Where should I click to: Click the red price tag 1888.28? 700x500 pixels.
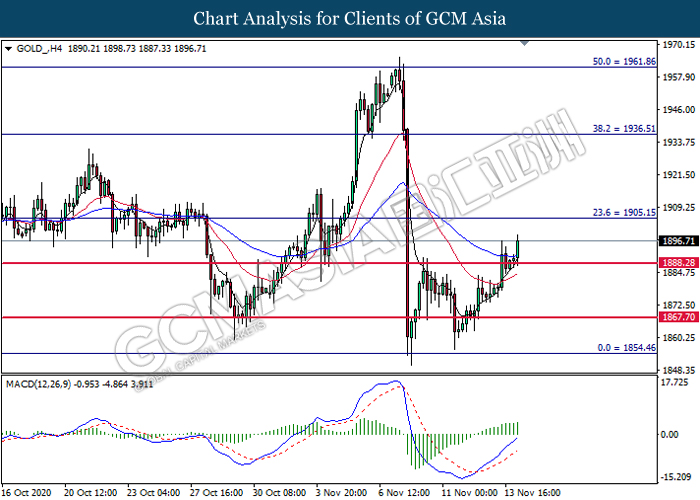coord(678,263)
